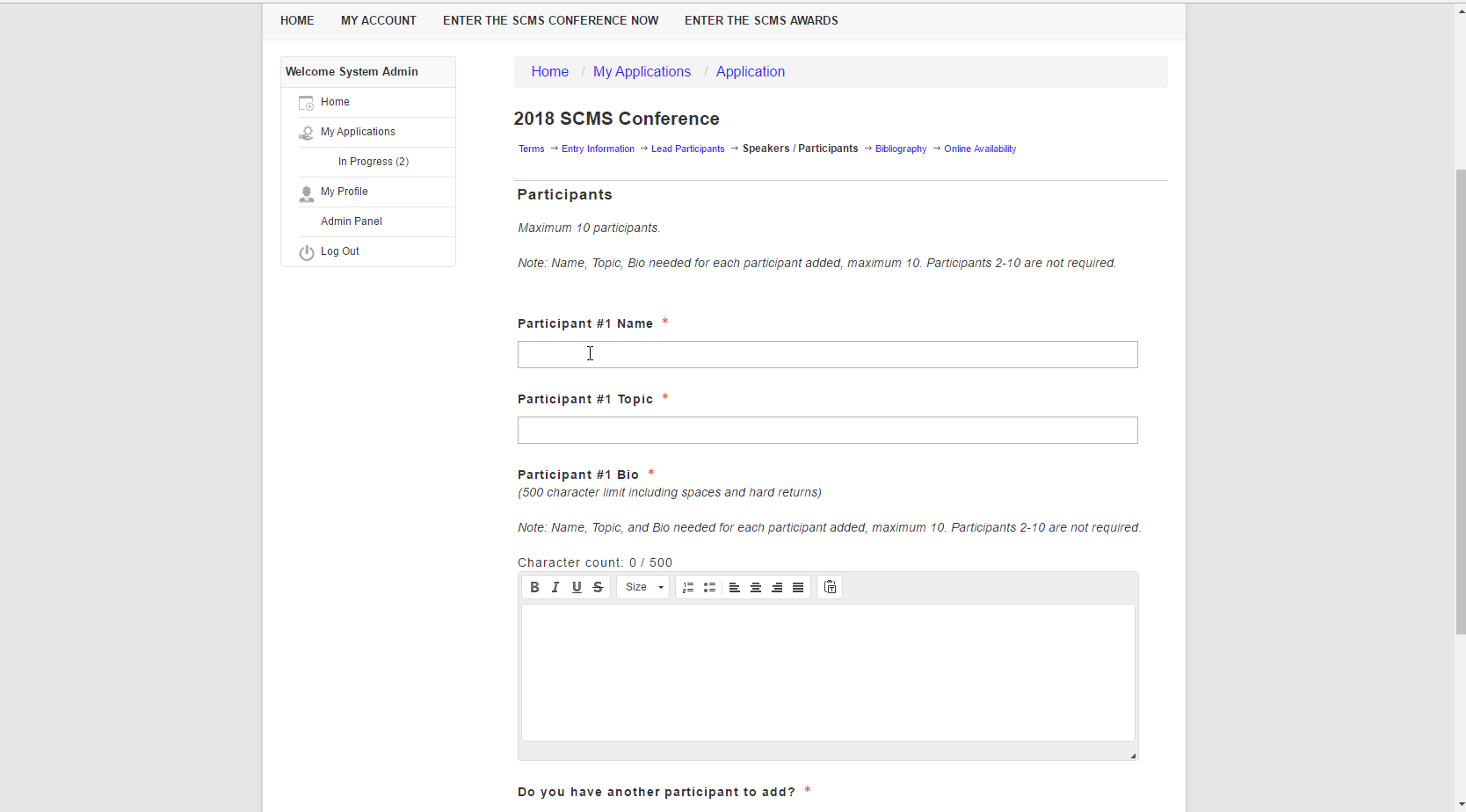
Task: Toggle italic formatting in the bio editor
Action: coord(555,587)
